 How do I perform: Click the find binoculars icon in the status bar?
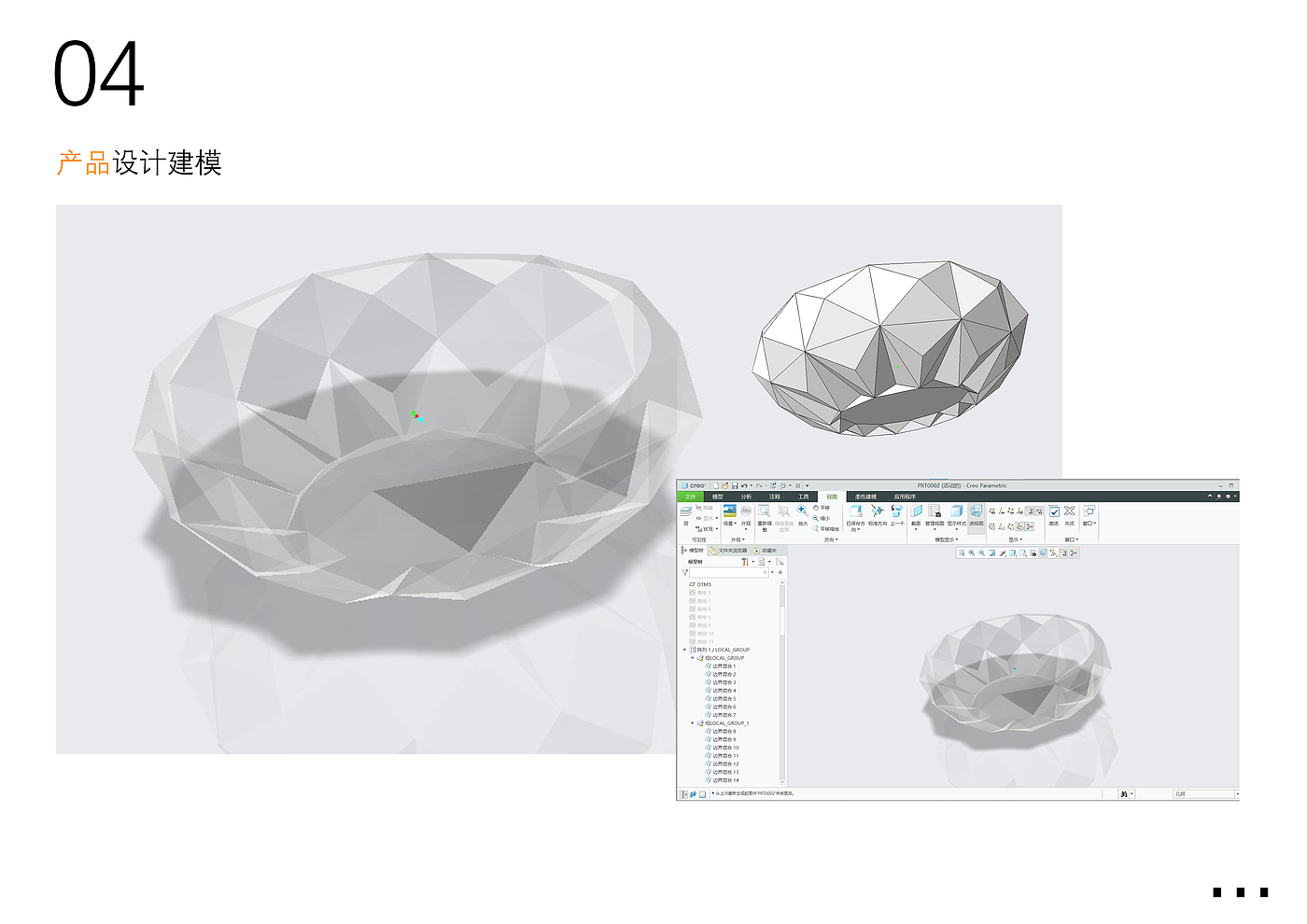point(1123,793)
